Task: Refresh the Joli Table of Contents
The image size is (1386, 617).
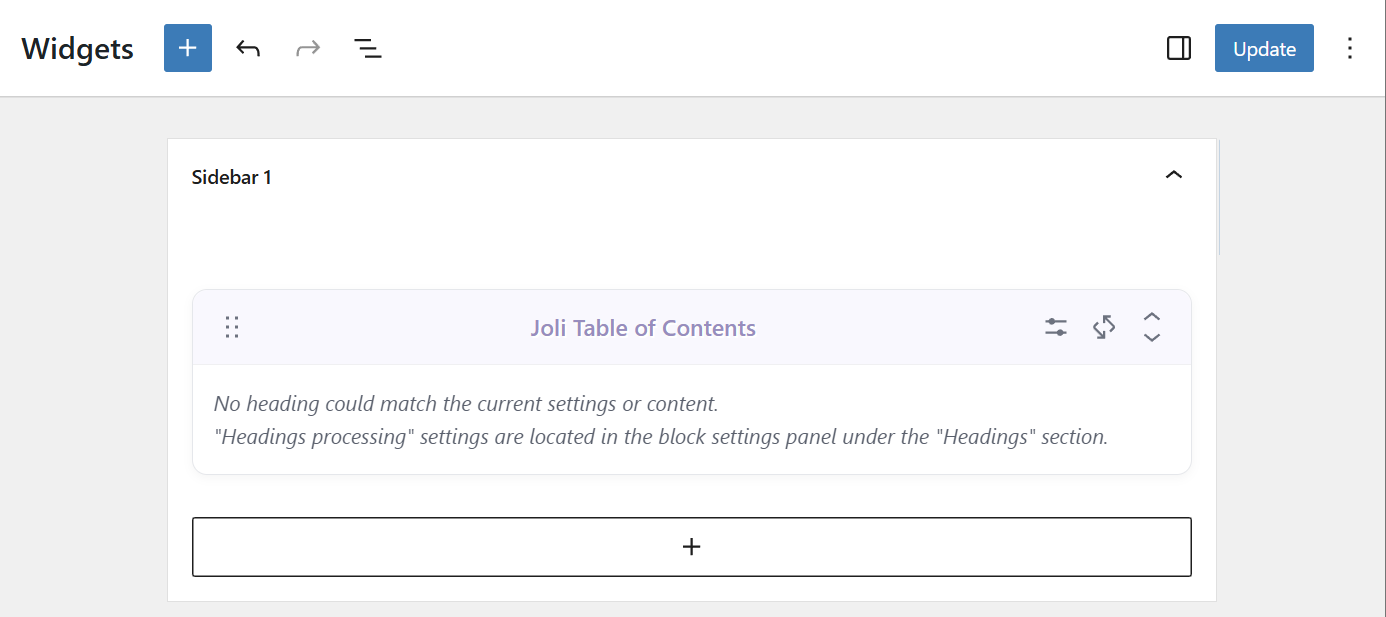Action: [1104, 327]
